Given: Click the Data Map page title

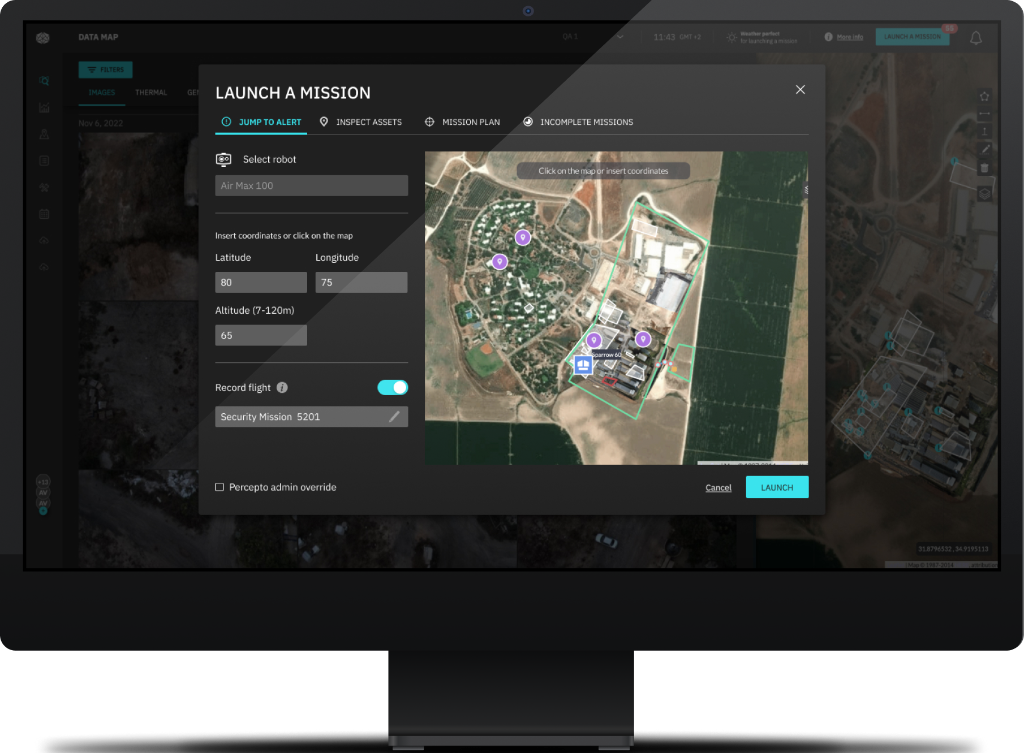Looking at the screenshot, I should (x=98, y=37).
